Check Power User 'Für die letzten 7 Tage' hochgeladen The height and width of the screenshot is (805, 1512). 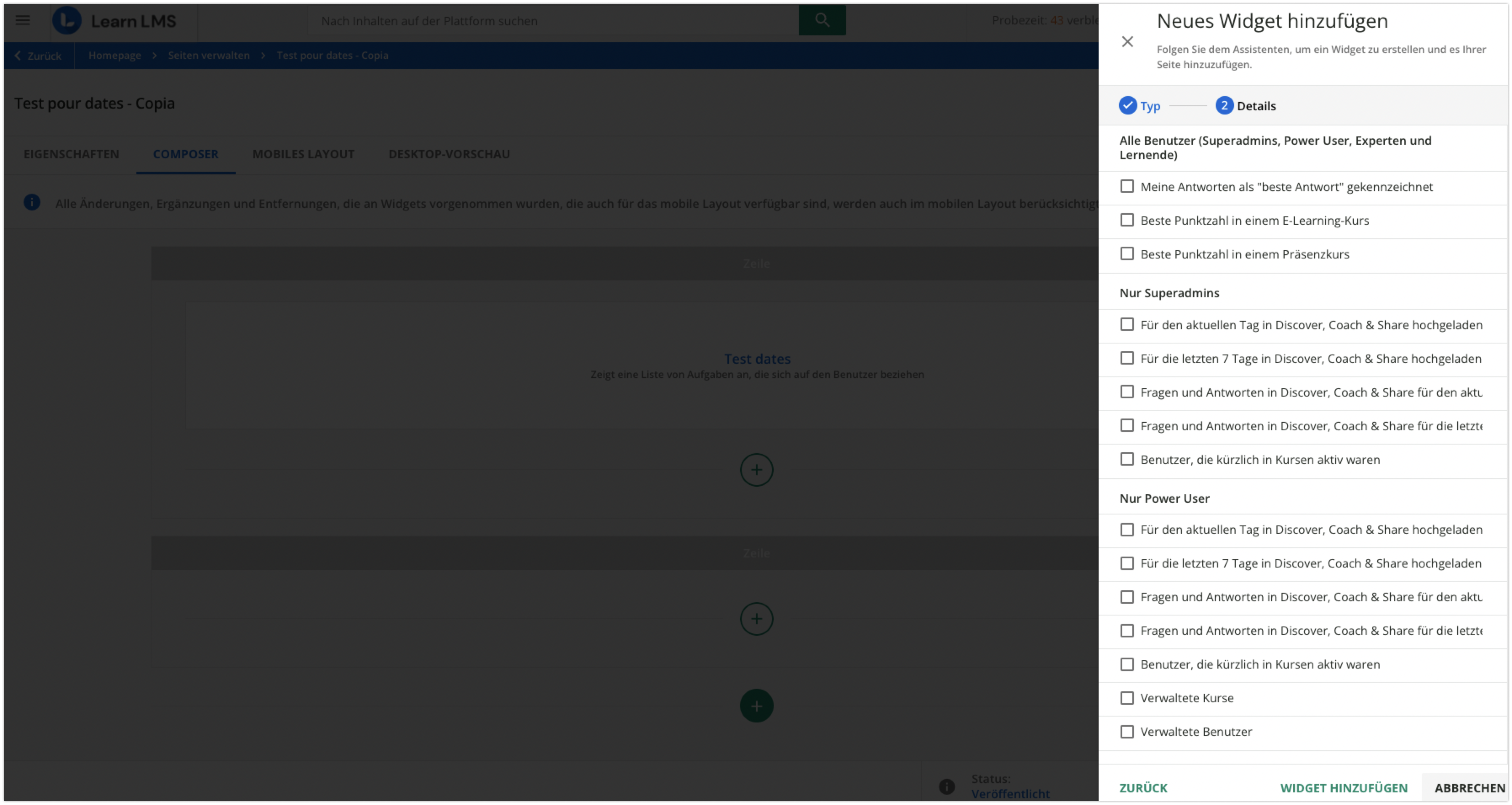coord(1126,564)
